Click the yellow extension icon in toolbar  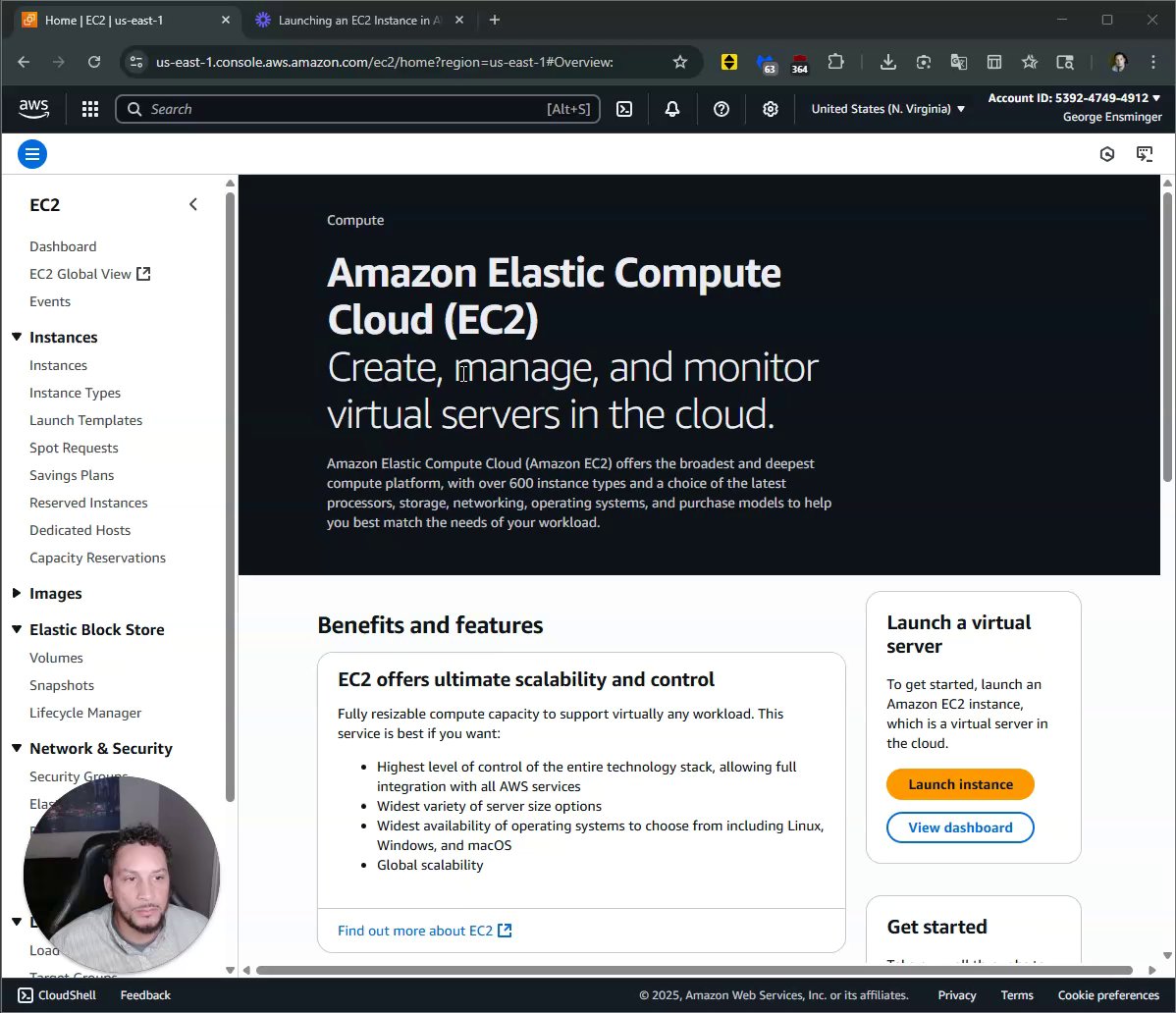click(x=729, y=62)
